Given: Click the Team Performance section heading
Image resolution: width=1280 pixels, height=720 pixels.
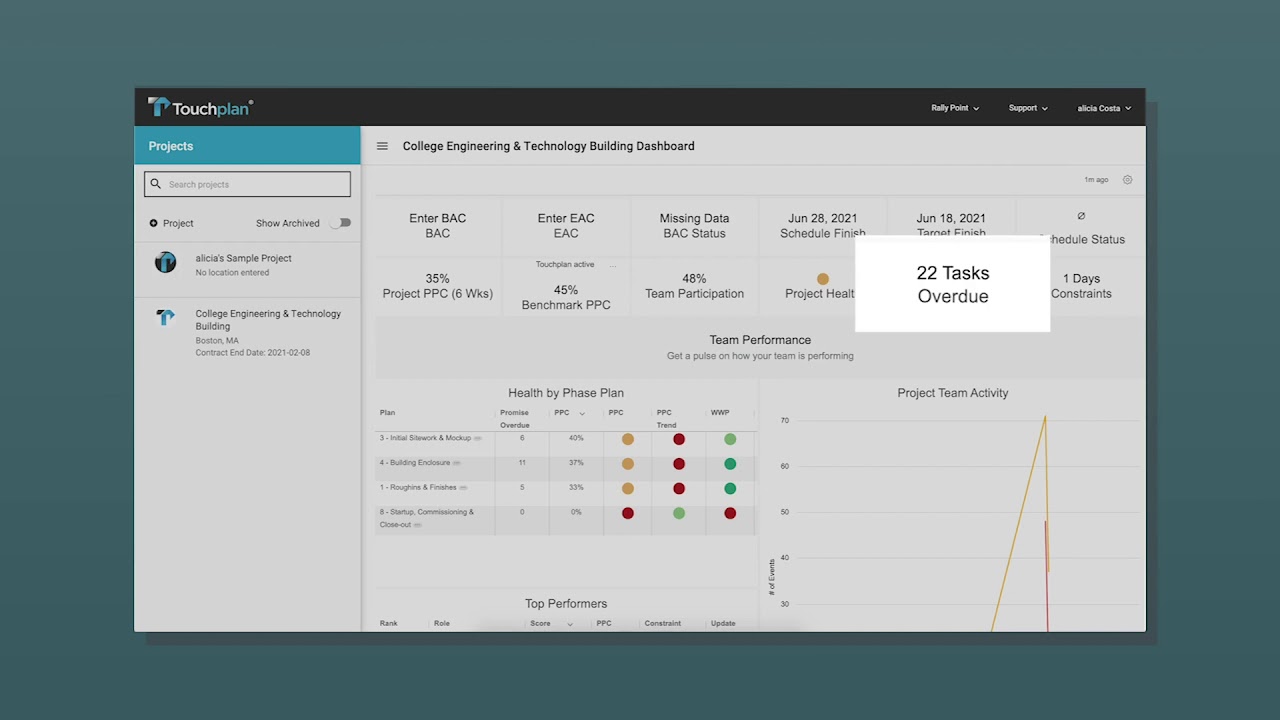Looking at the screenshot, I should (x=760, y=340).
